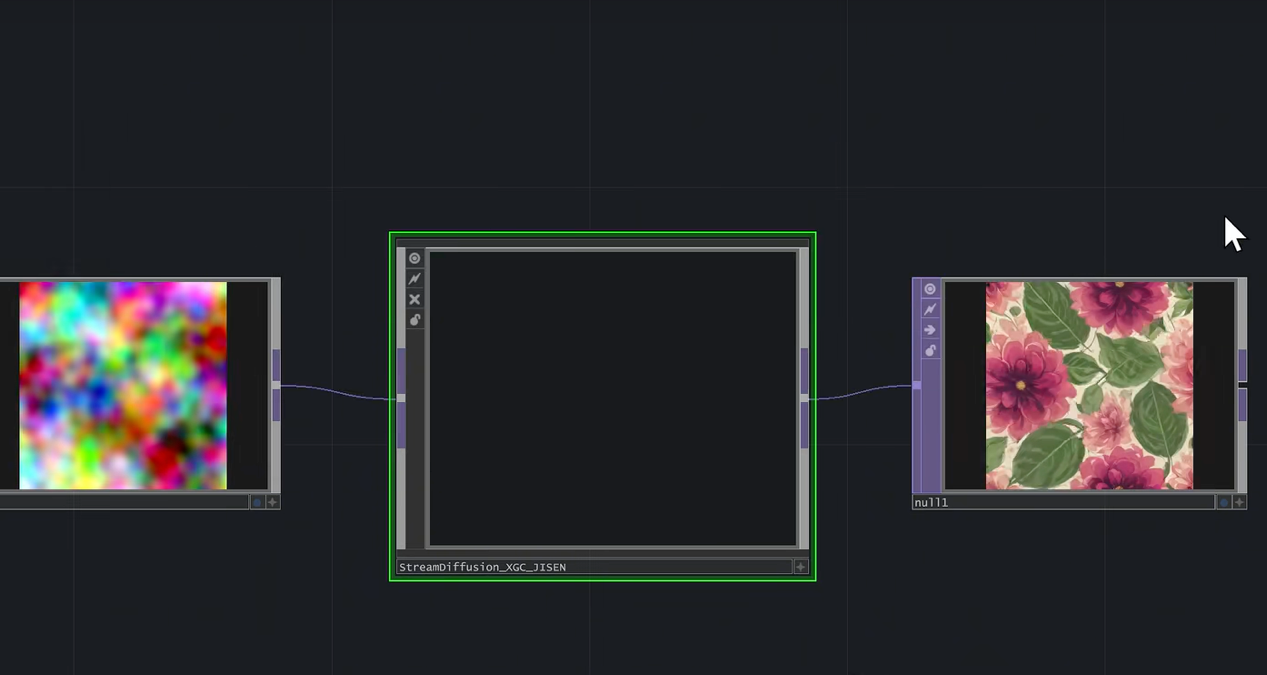Click StreamDiffusion node's left input connector
This screenshot has width=1267, height=675.
click(x=401, y=398)
